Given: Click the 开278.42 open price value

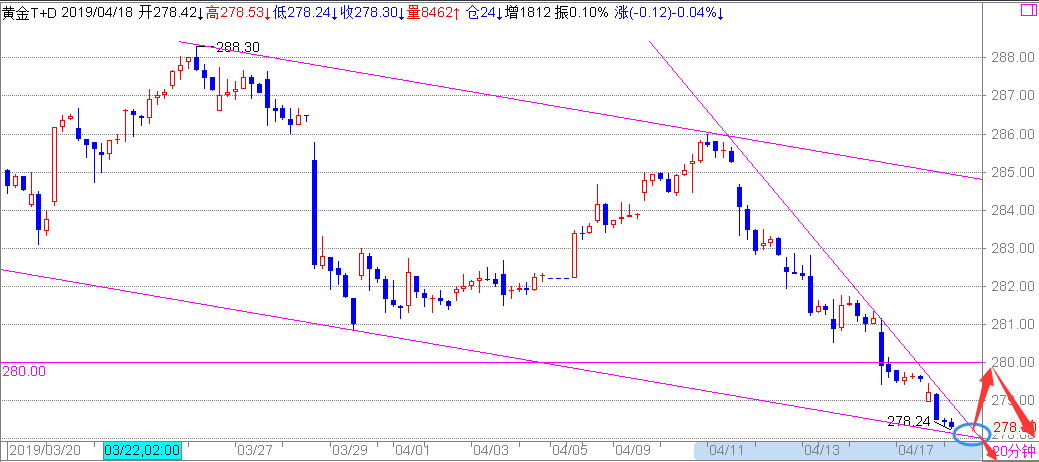Looking at the screenshot, I should point(168,13).
